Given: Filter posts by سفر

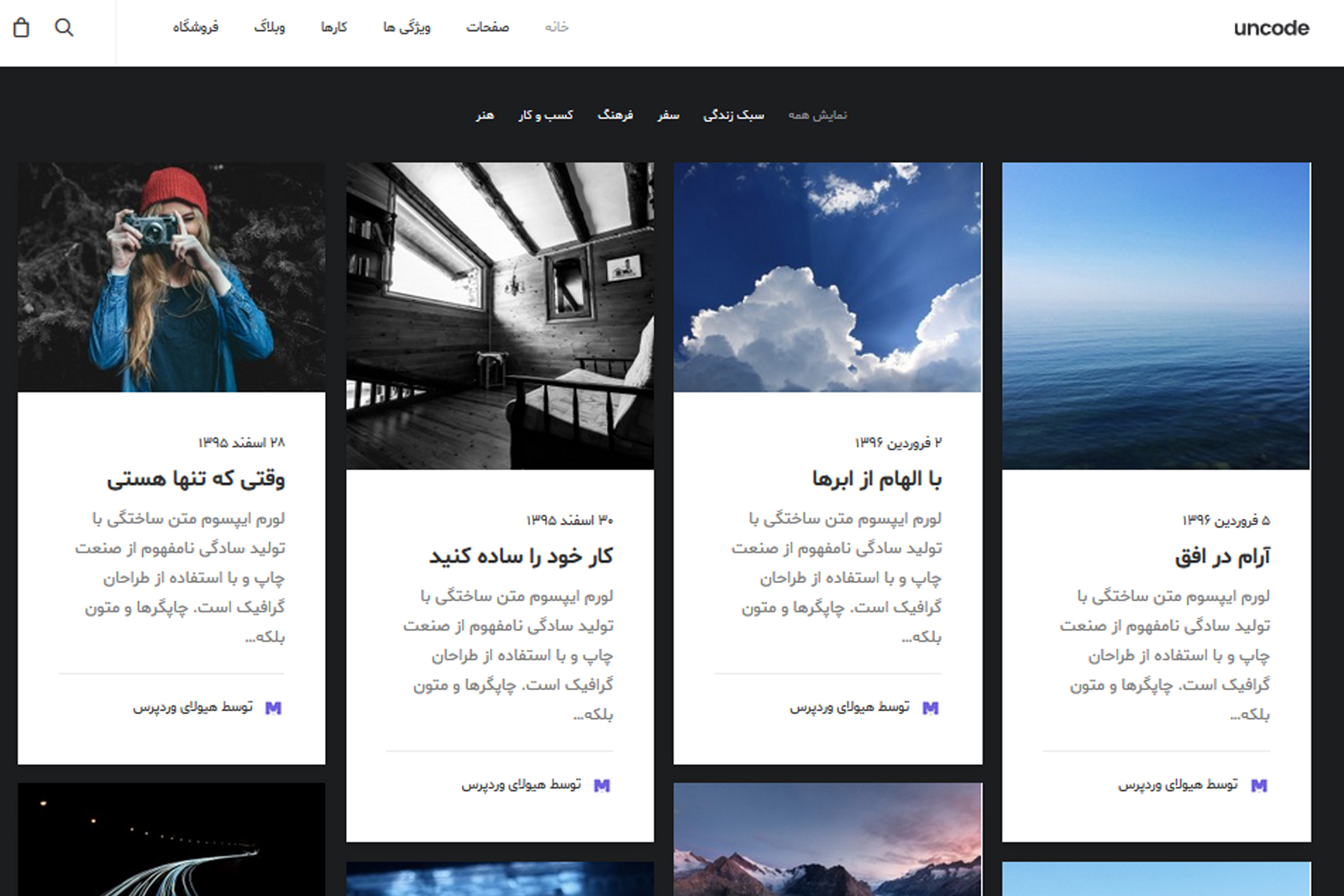Looking at the screenshot, I should [x=668, y=115].
